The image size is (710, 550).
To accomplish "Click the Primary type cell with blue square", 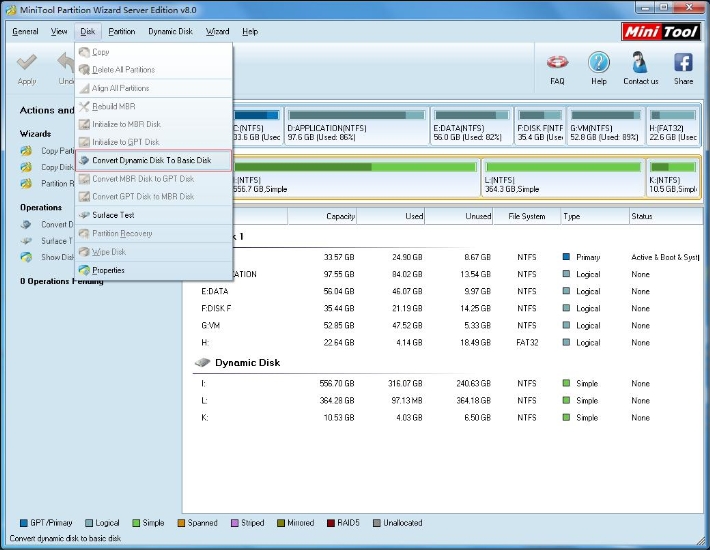I will click(581, 257).
